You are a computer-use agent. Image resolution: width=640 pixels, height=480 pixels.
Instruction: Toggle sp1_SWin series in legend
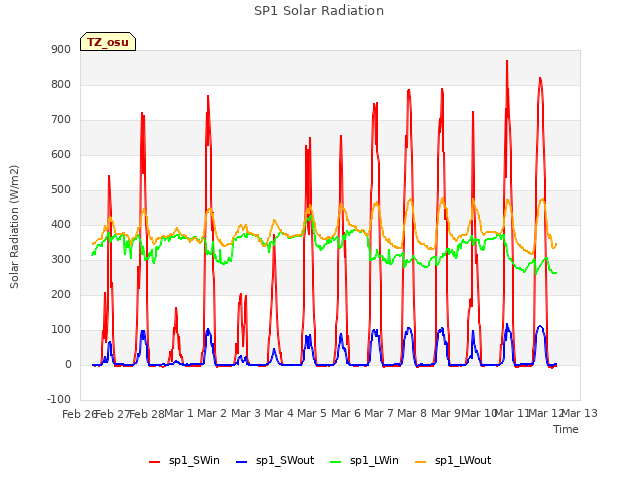(x=184, y=461)
